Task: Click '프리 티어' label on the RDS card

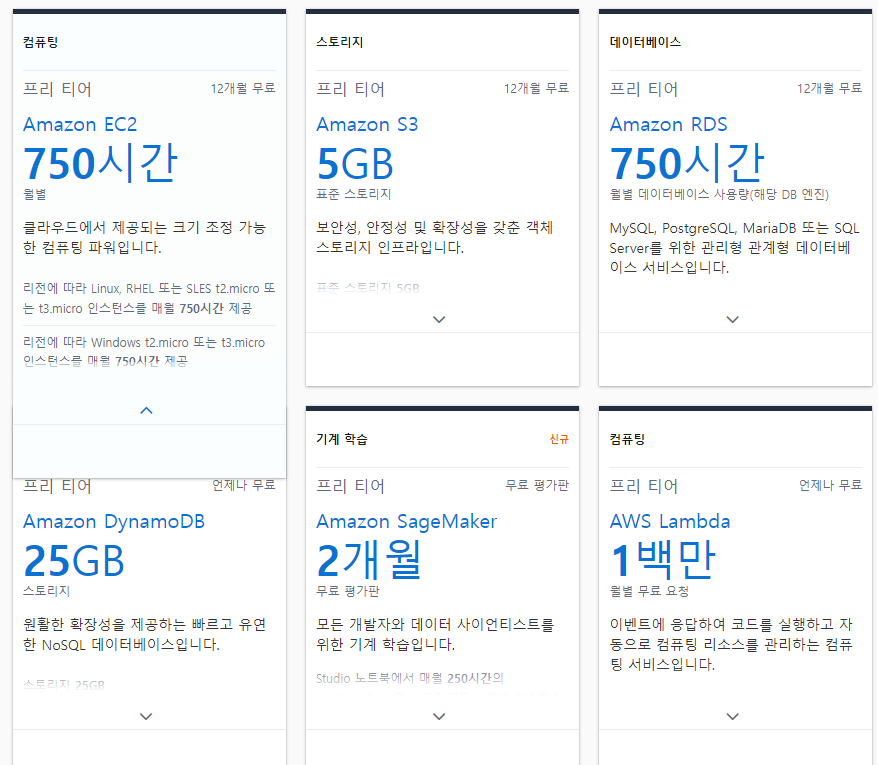Action: click(644, 89)
